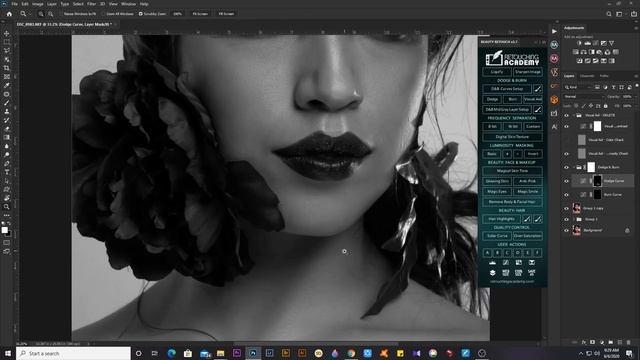Open the Window menu
This screenshot has width=640, height=360.
(128, 4)
